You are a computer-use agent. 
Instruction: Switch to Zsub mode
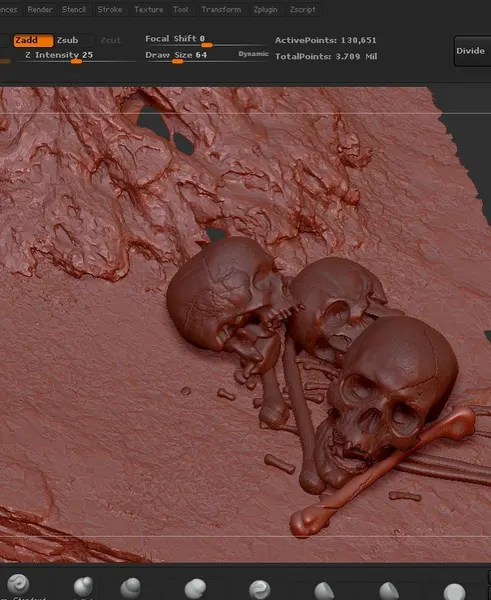point(67,40)
